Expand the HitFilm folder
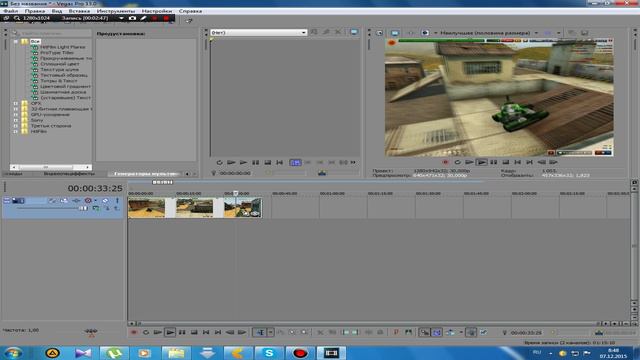The height and width of the screenshot is (360, 640). 16,131
